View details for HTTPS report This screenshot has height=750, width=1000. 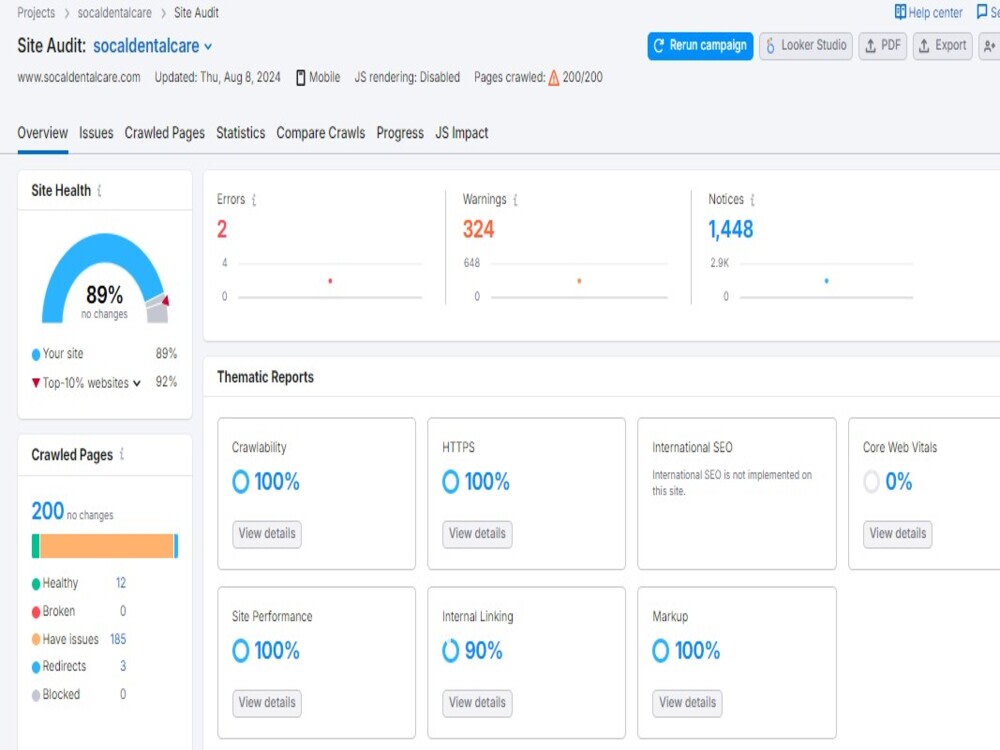click(x=477, y=534)
